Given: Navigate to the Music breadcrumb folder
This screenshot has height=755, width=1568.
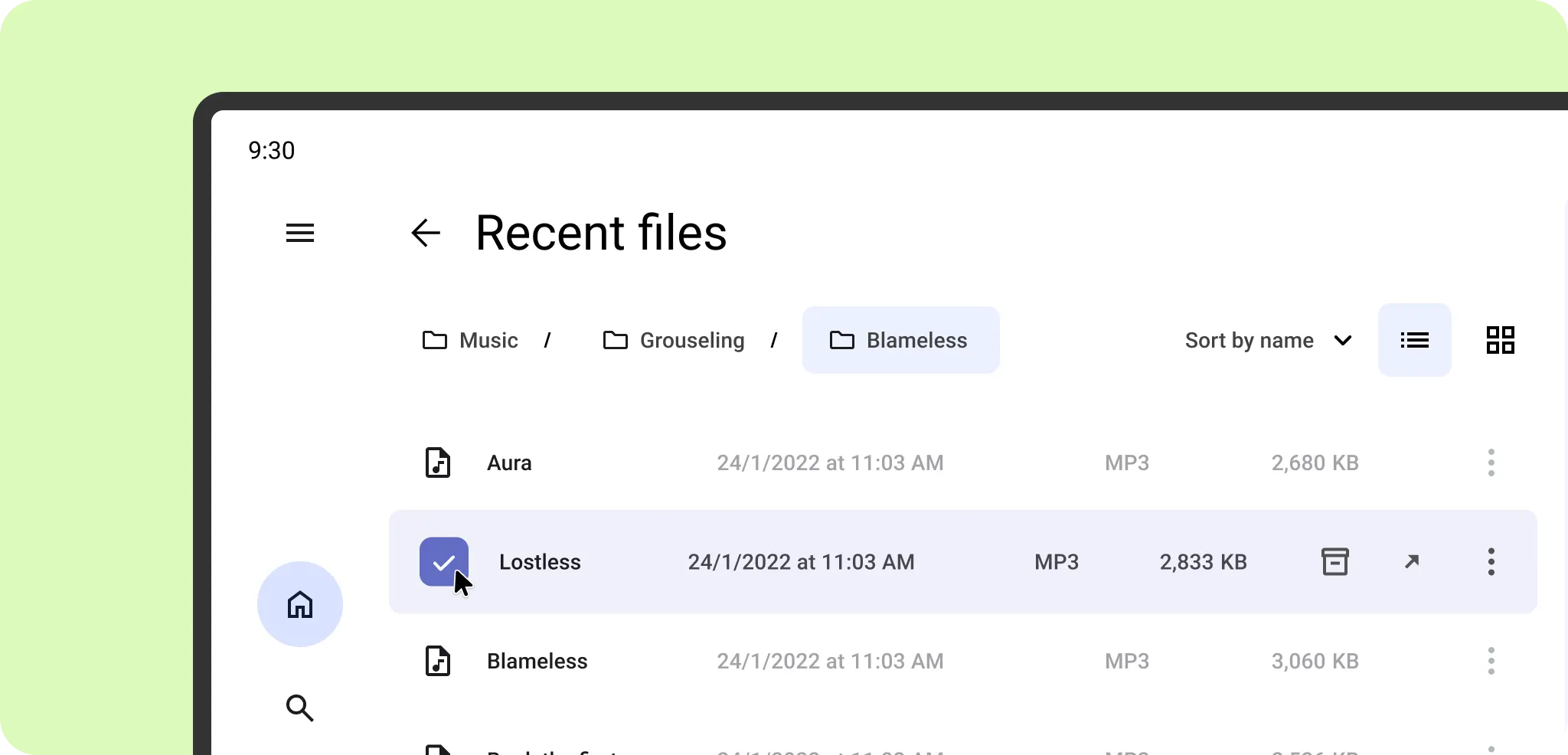Looking at the screenshot, I should (471, 340).
